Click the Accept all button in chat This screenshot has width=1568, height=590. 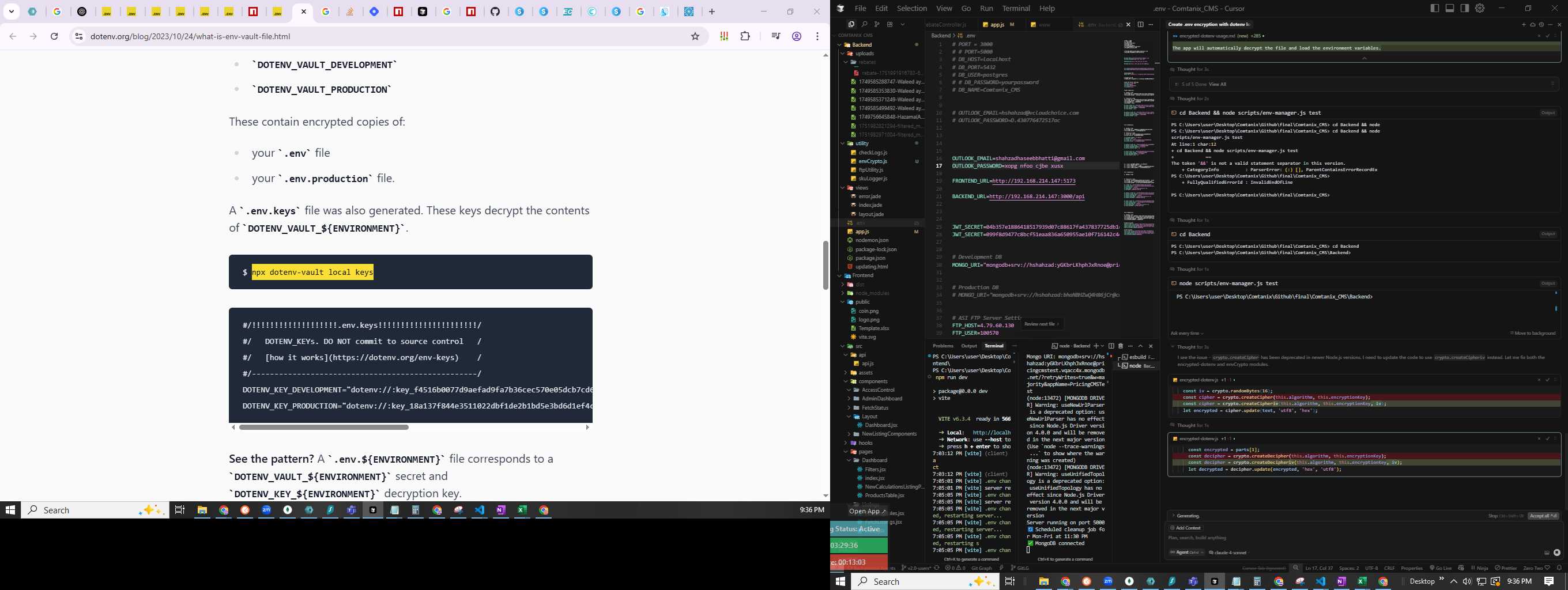pos(1543,516)
